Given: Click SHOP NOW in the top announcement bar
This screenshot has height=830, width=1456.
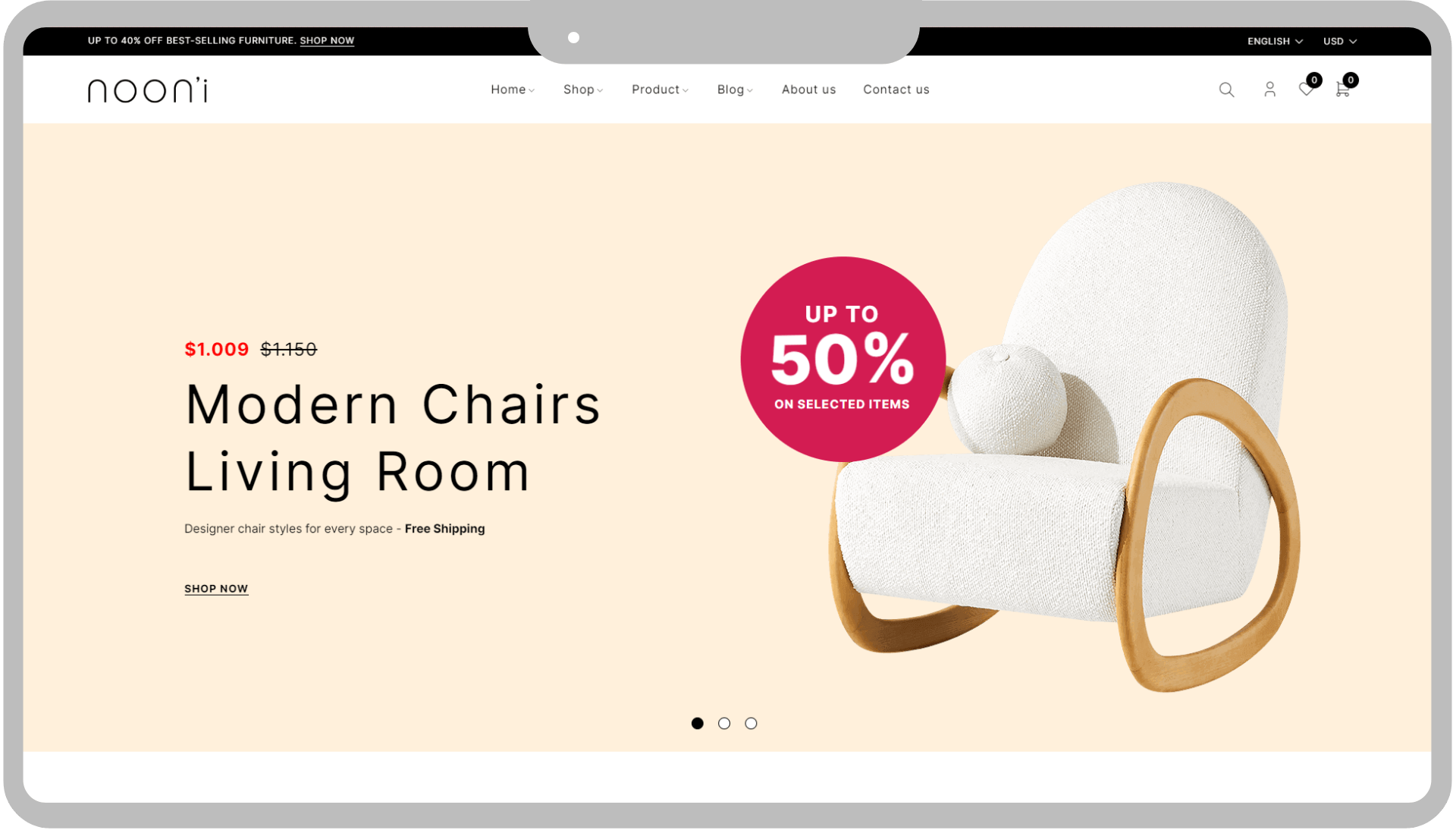Looking at the screenshot, I should coord(327,41).
